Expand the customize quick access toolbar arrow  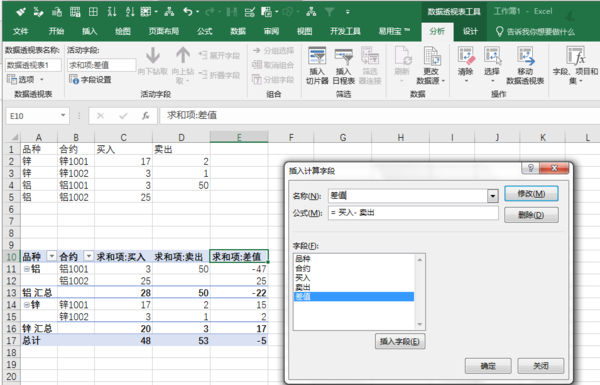(347, 12)
